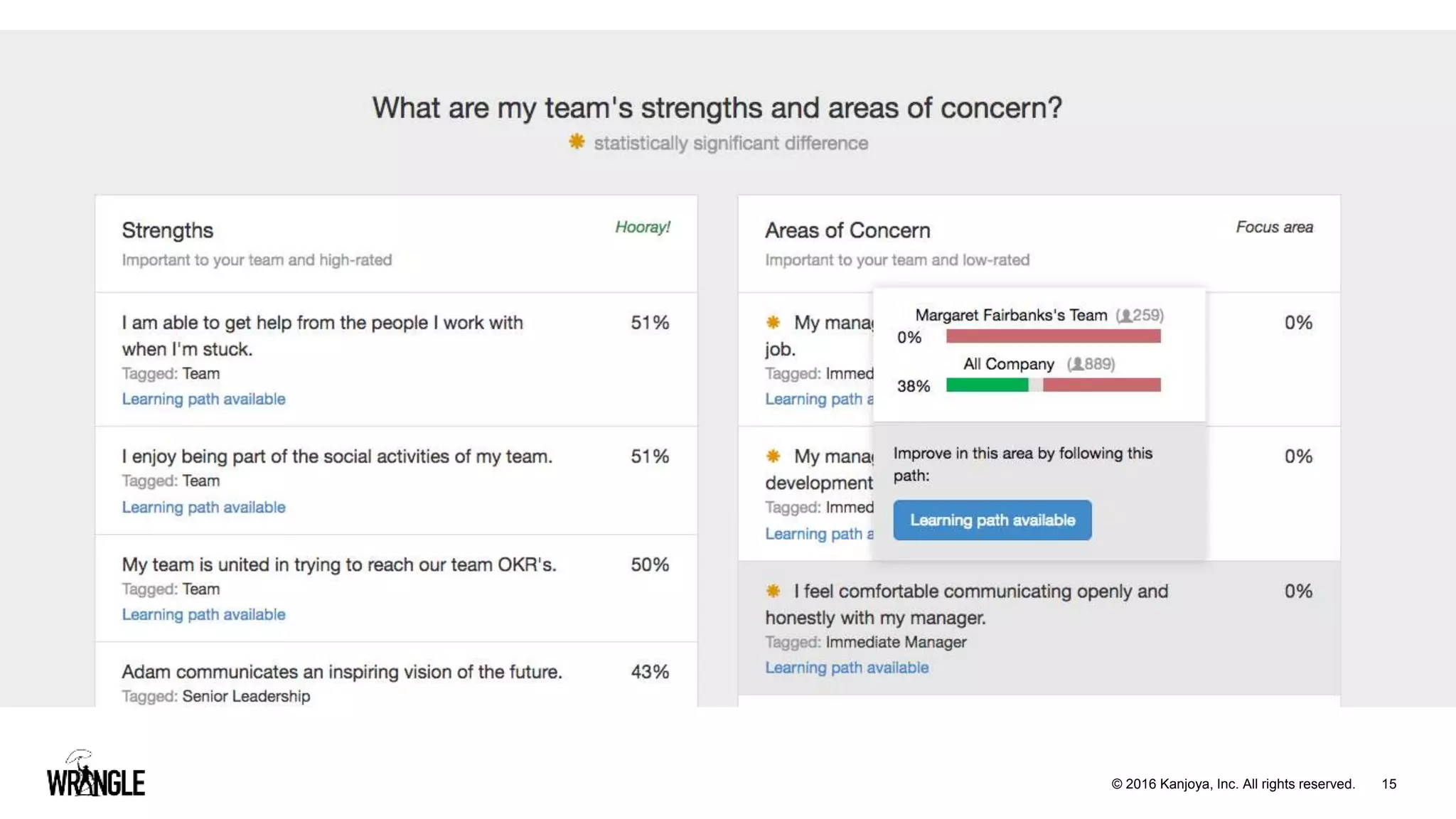Screen dimensions: 1456x819
Task: Click the first orange asterisk in Areas of Concern
Action: pos(773,323)
